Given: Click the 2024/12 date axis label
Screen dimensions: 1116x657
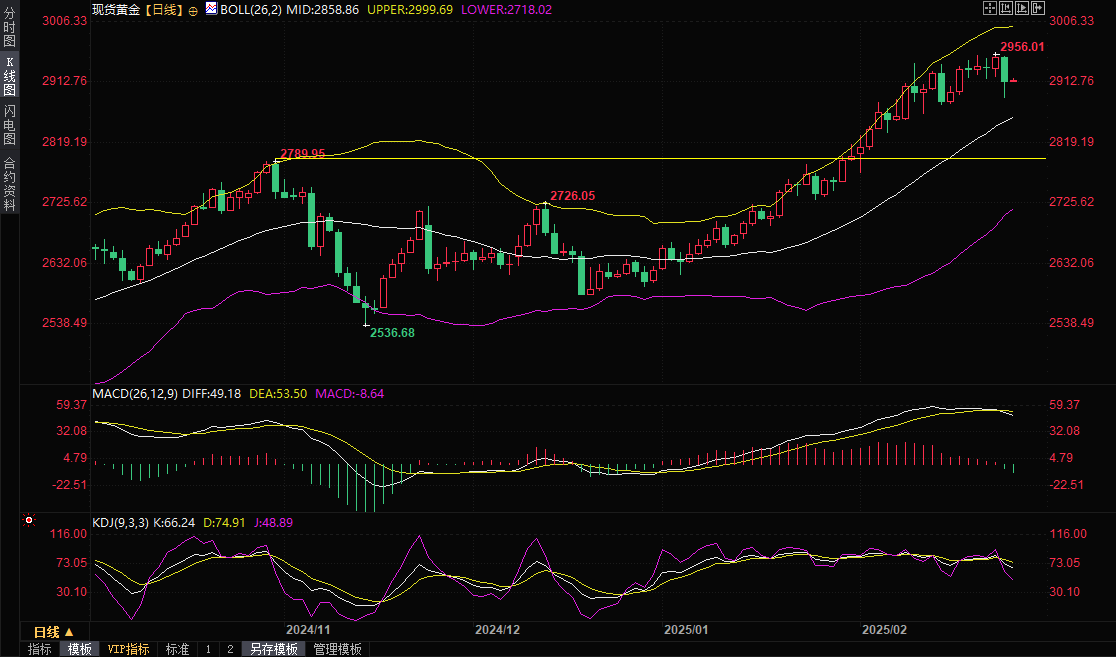Looking at the screenshot, I should (498, 630).
